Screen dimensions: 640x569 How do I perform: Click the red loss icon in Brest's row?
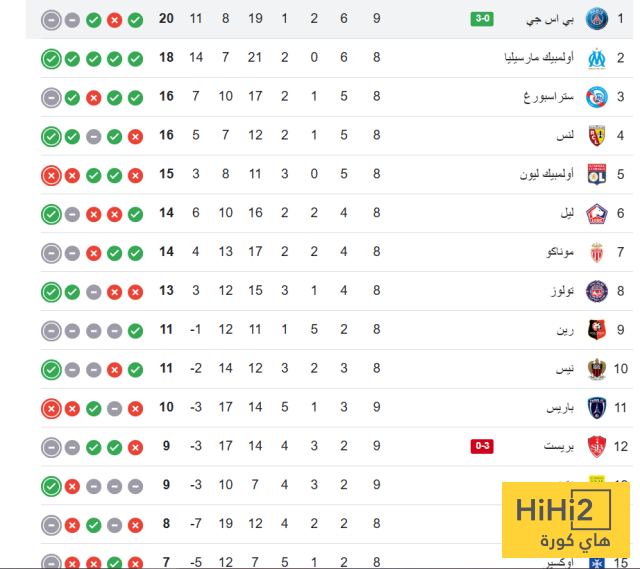pos(135,447)
